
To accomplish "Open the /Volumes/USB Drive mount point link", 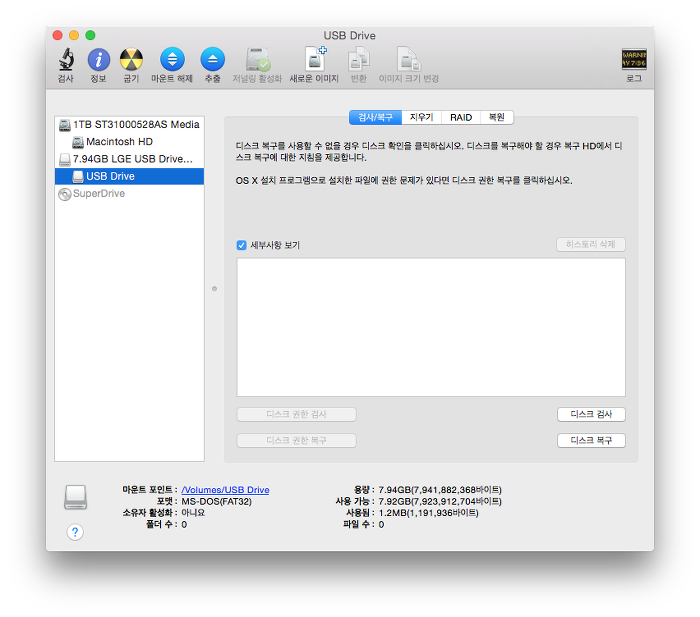I will tap(225, 490).
